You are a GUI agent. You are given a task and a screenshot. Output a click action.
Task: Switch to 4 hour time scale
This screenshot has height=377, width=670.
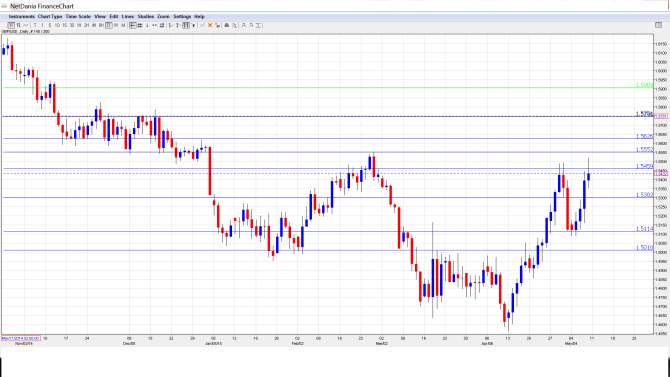94,26
